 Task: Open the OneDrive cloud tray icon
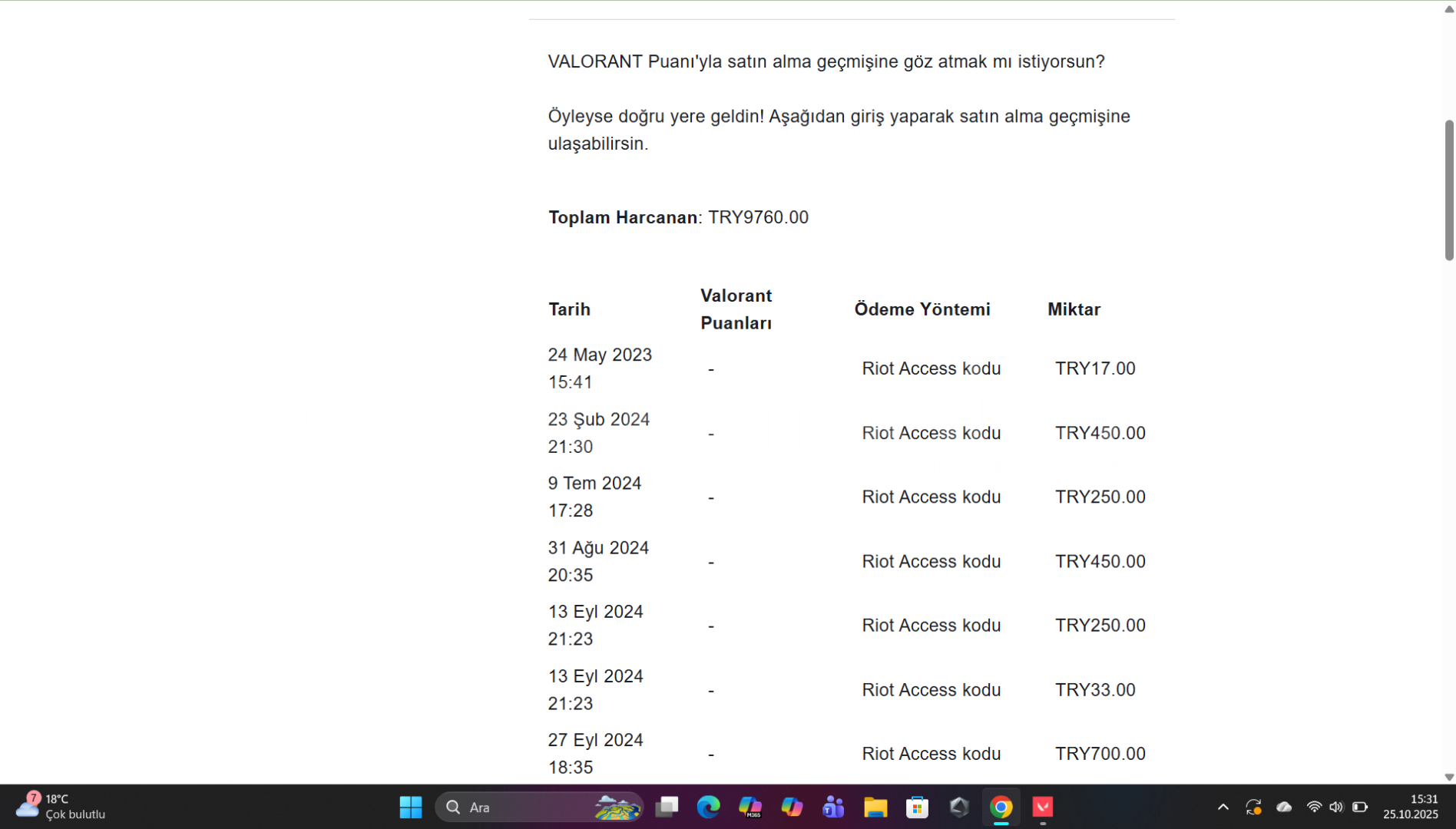click(1284, 807)
